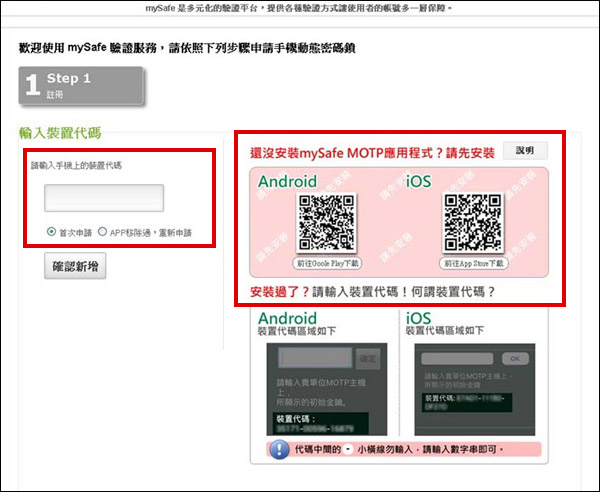600x492 pixels.
Task: Click the device code input field
Action: coord(104,198)
